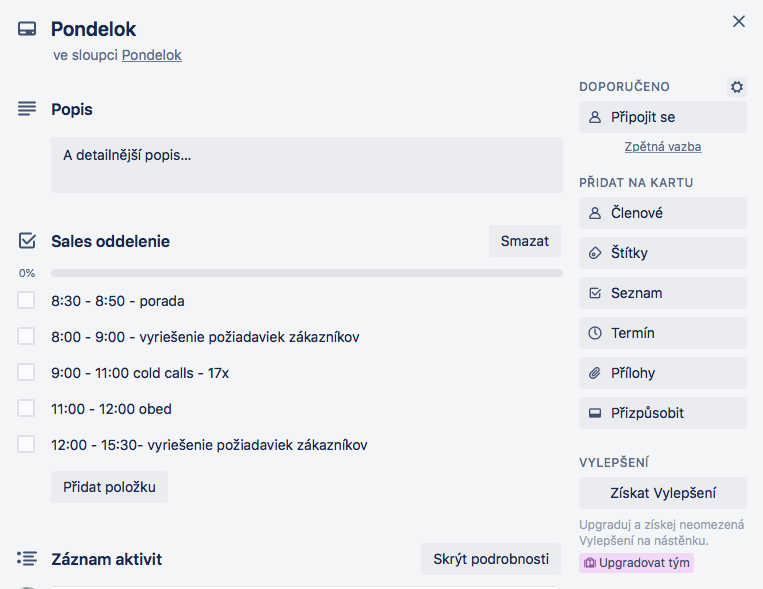Click Získat Vylepšení button
The height and width of the screenshot is (589, 763).
click(663, 493)
